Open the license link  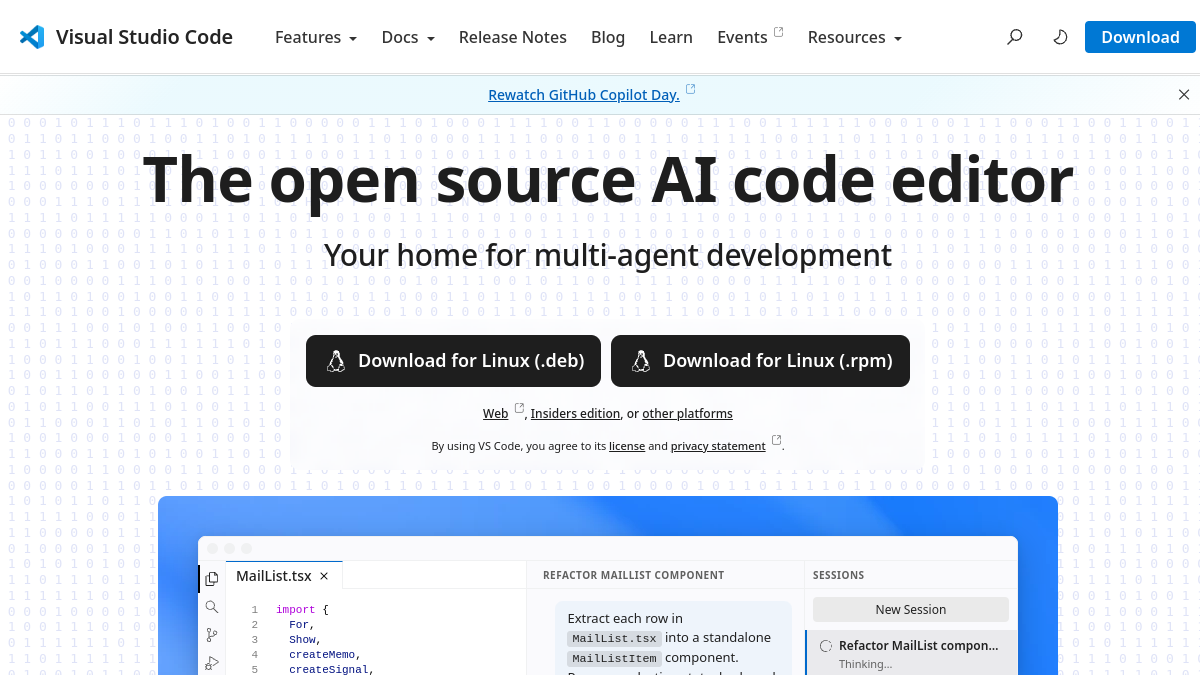pyautogui.click(x=627, y=446)
